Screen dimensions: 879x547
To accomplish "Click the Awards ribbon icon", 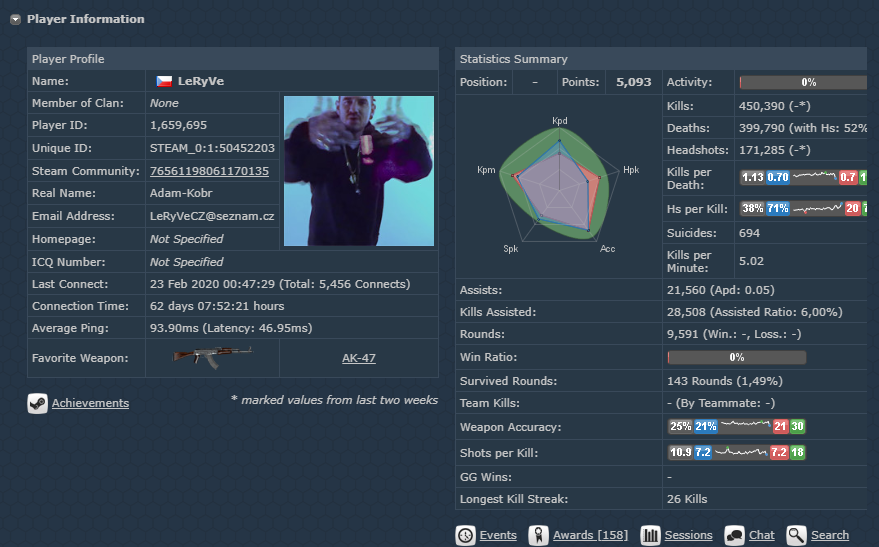I will pos(538,535).
